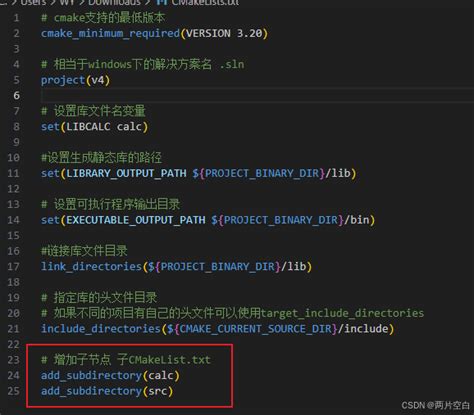Click the target_include_directories comment text
474x415 pixels.
tap(342, 313)
